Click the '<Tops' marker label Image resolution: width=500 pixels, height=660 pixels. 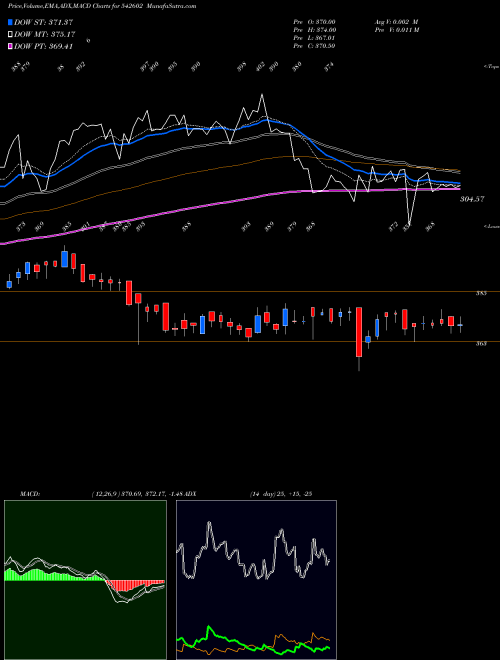492,67
